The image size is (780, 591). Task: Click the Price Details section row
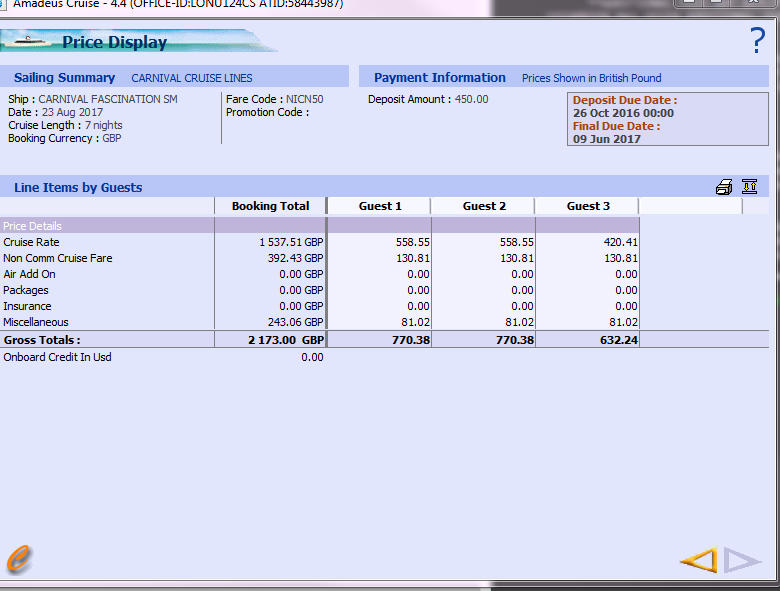click(x=319, y=225)
